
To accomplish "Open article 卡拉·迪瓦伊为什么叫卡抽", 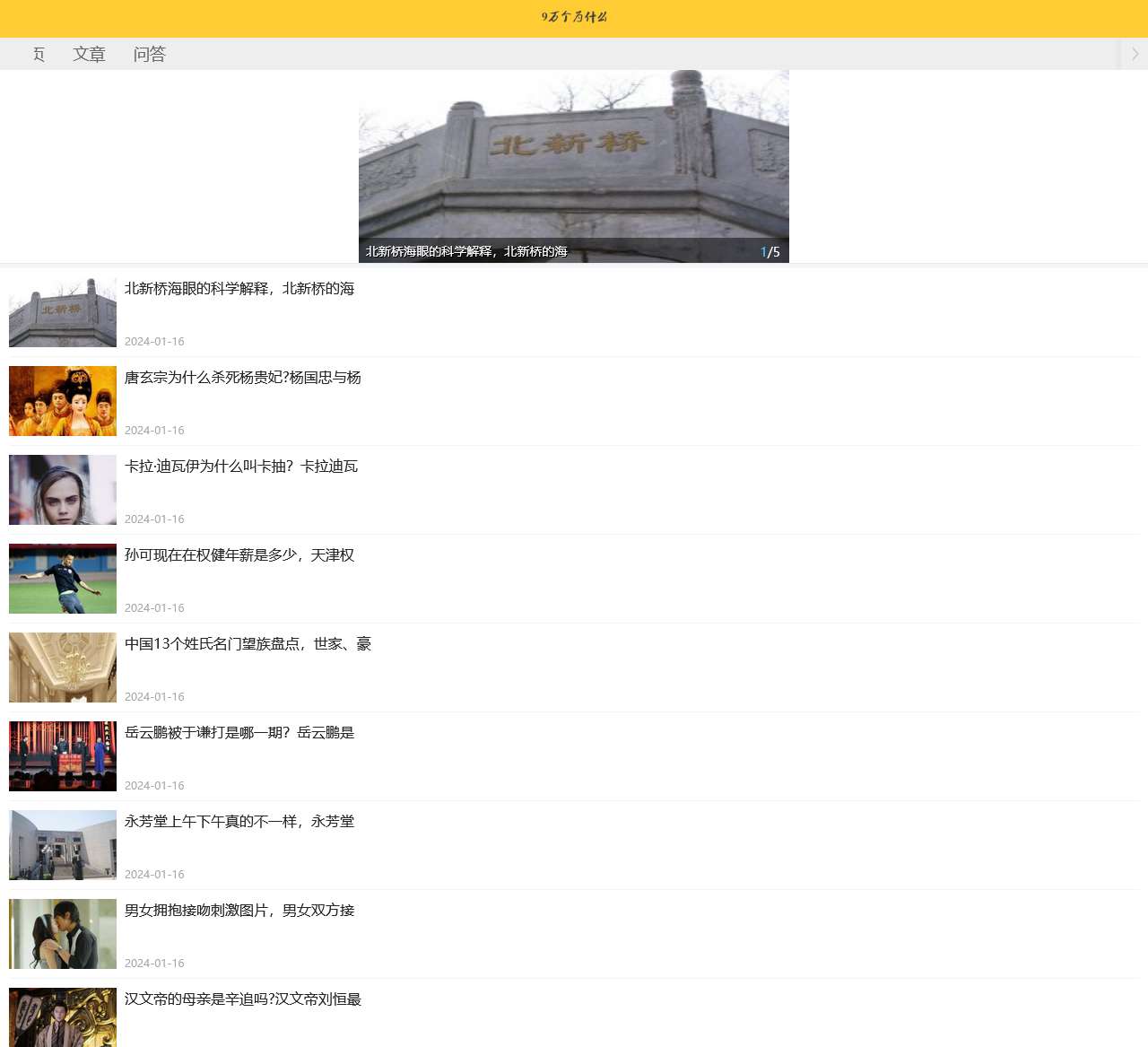I will pos(241,467).
